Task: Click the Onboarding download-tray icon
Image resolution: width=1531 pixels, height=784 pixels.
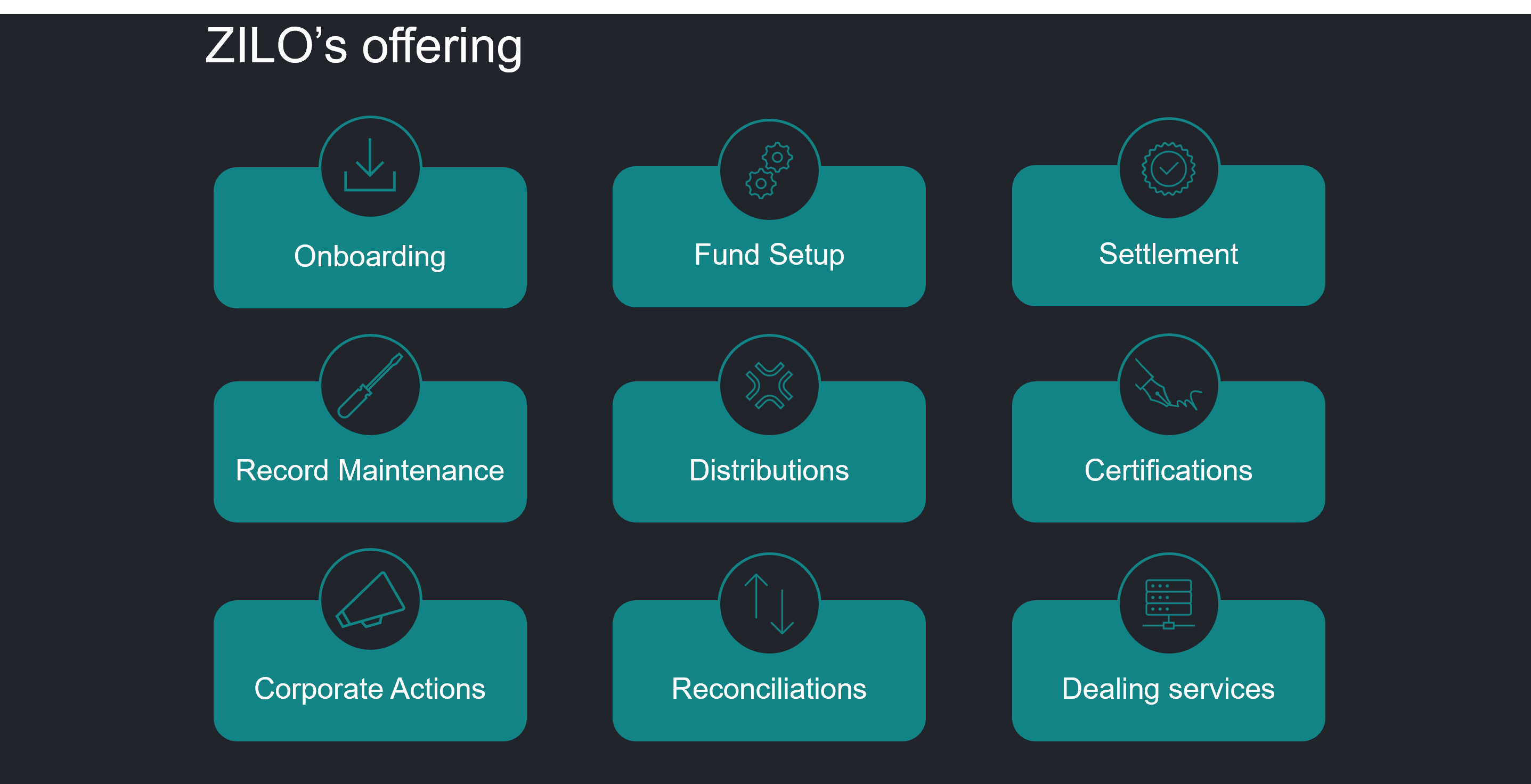Action: tap(370, 165)
